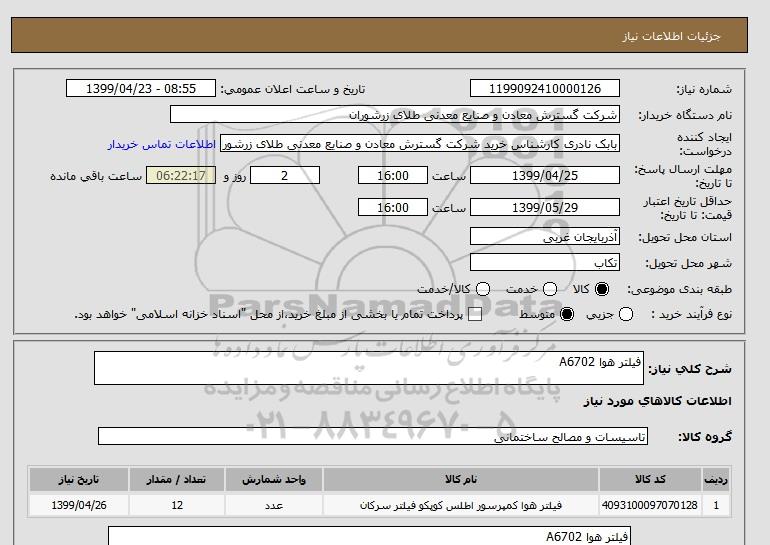Click the طبقه بندی موضوعی label
The height and width of the screenshot is (545, 770).
[680, 290]
